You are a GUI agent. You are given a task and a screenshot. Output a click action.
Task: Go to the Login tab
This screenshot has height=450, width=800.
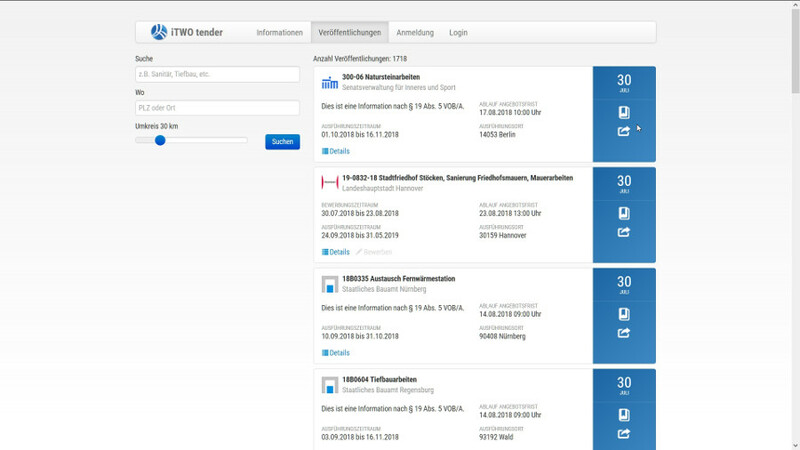coord(458,32)
